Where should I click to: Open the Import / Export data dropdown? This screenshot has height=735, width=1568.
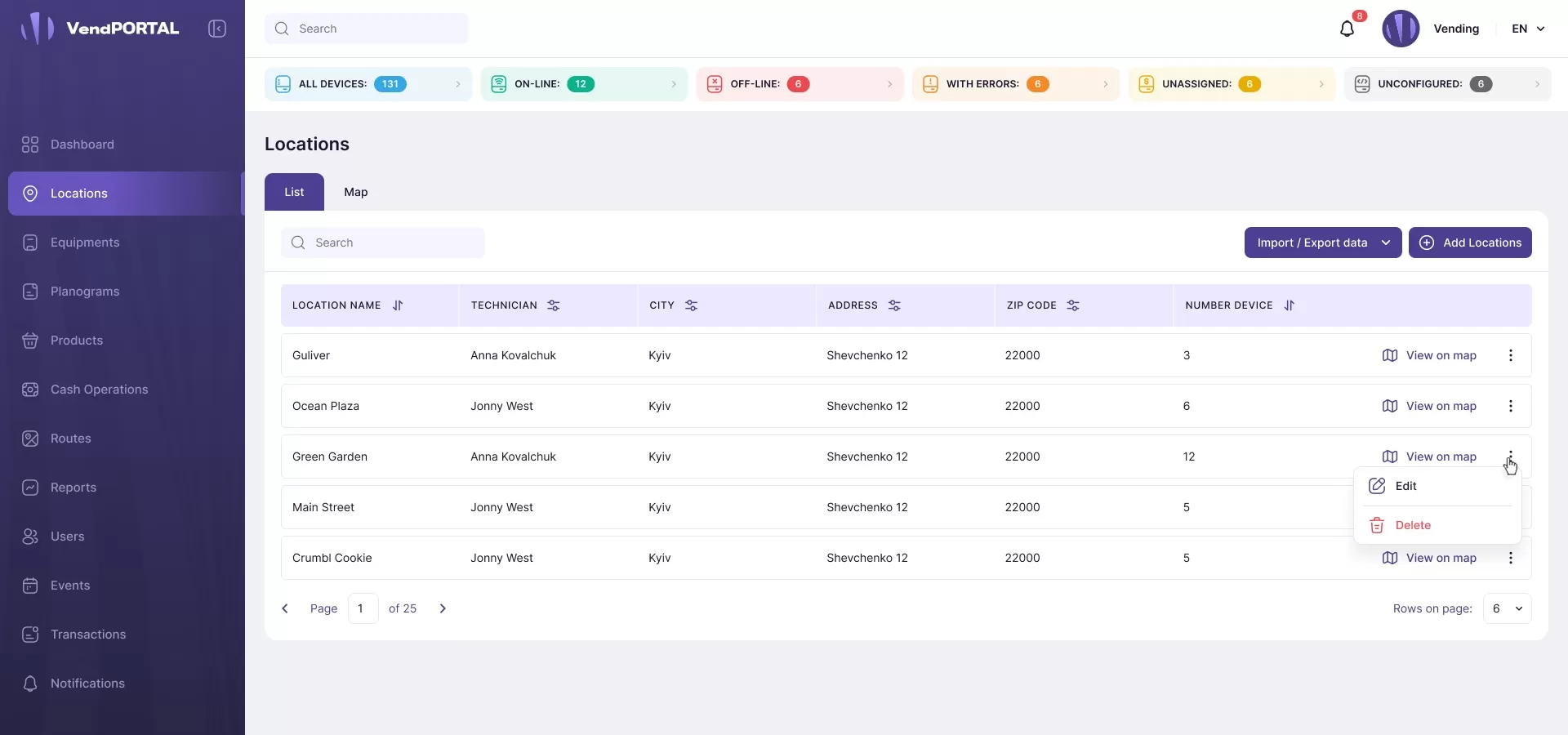coord(1322,243)
